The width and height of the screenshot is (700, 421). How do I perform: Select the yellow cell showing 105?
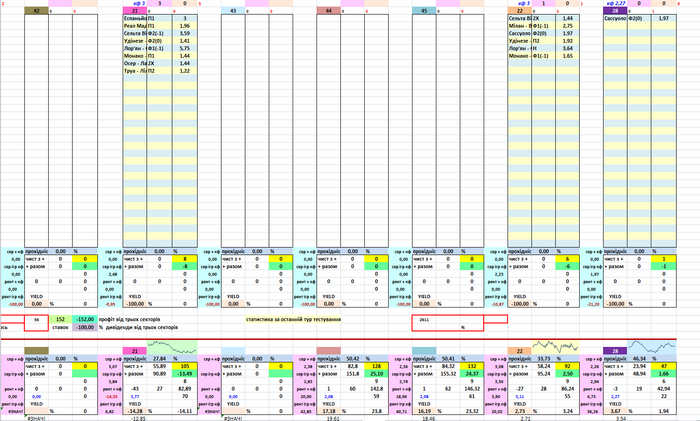185,366
